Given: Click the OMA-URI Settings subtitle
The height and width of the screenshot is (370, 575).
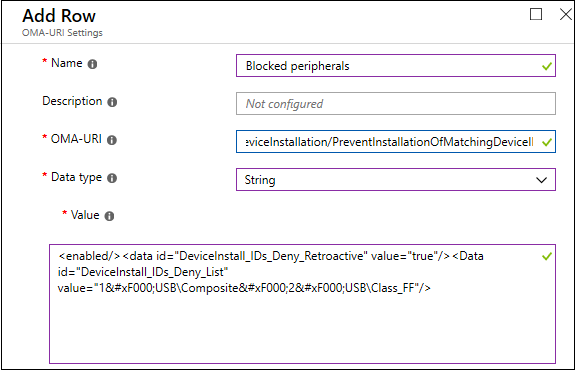Looking at the screenshot, I should tap(62, 33).
